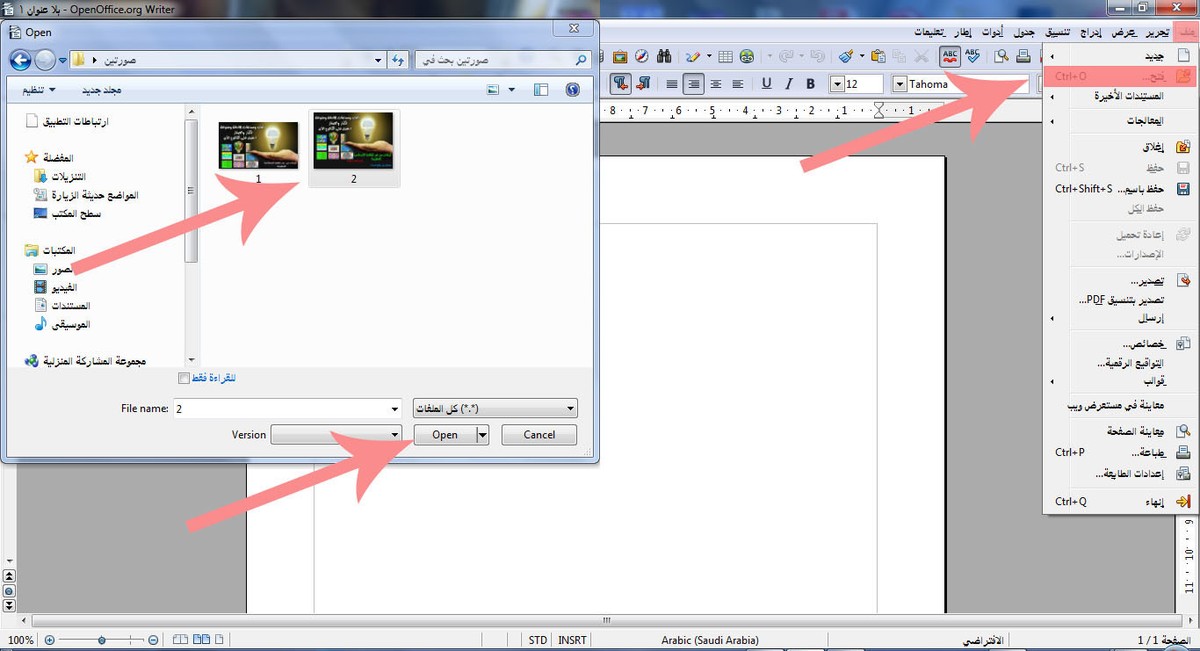This screenshot has height=651, width=1200.
Task: Click the Find binoculars icon
Action: point(663,57)
